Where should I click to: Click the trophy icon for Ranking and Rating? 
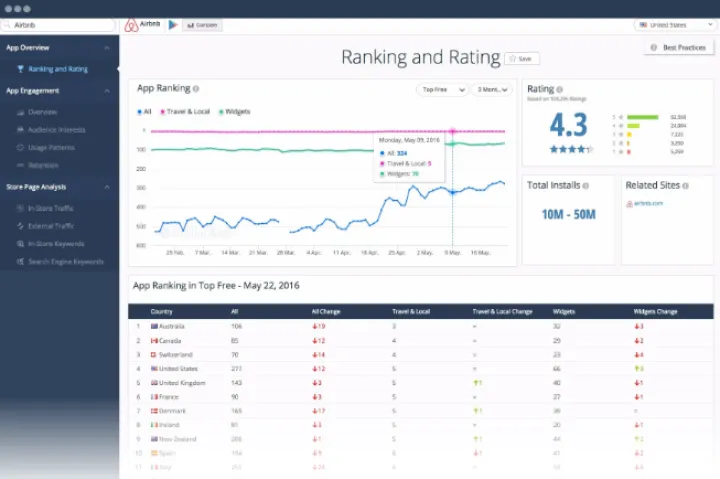(21, 69)
